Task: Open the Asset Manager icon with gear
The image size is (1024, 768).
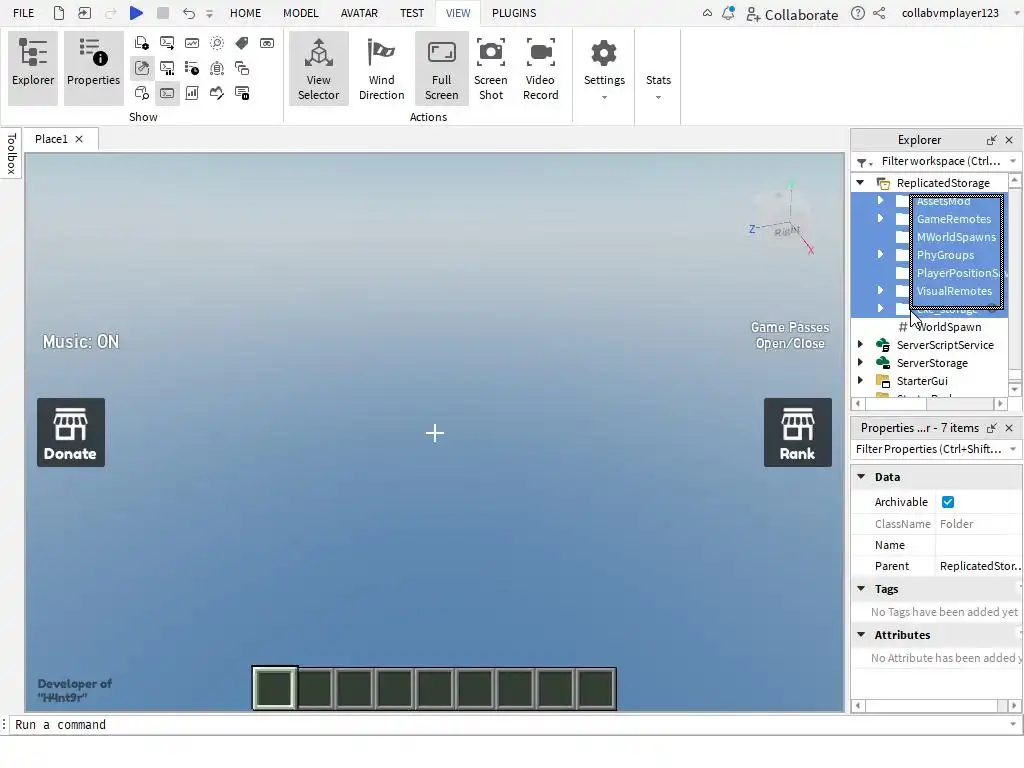Action: (x=142, y=43)
